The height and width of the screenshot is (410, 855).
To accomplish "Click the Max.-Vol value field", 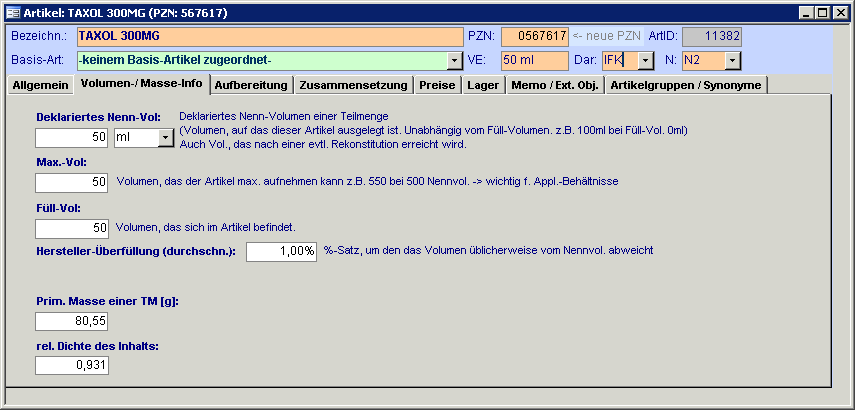I will pos(72,183).
